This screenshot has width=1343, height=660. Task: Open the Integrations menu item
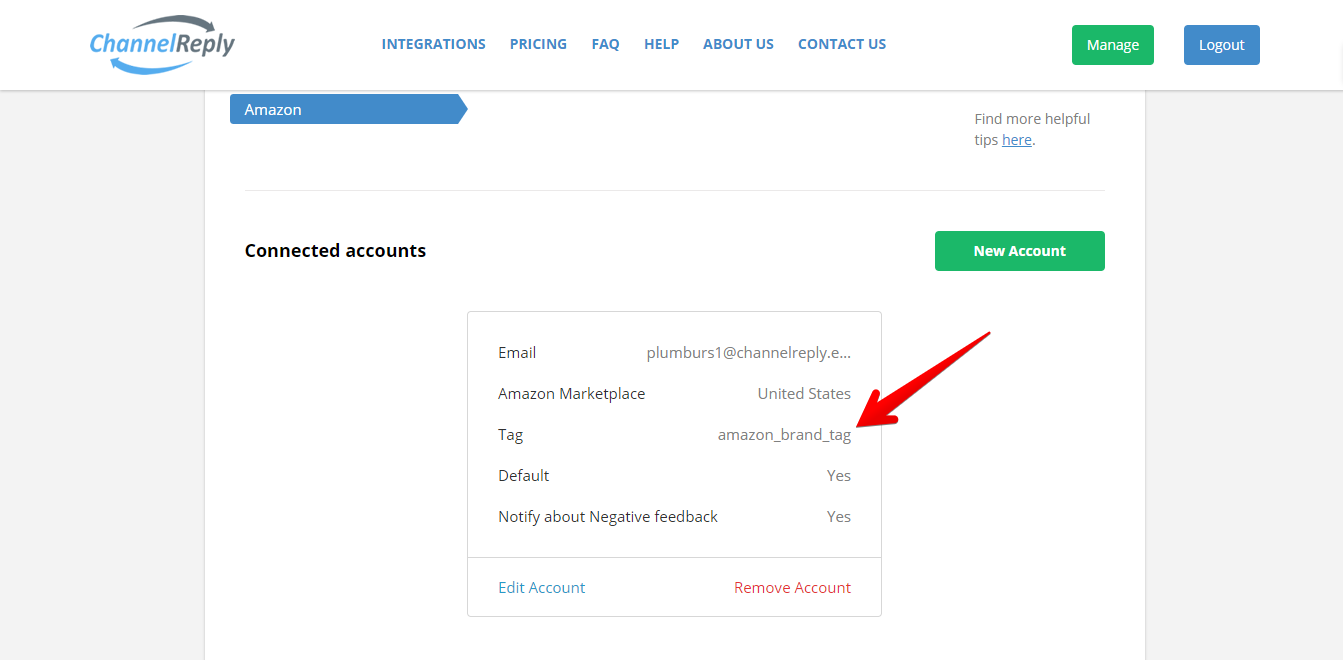click(x=434, y=44)
